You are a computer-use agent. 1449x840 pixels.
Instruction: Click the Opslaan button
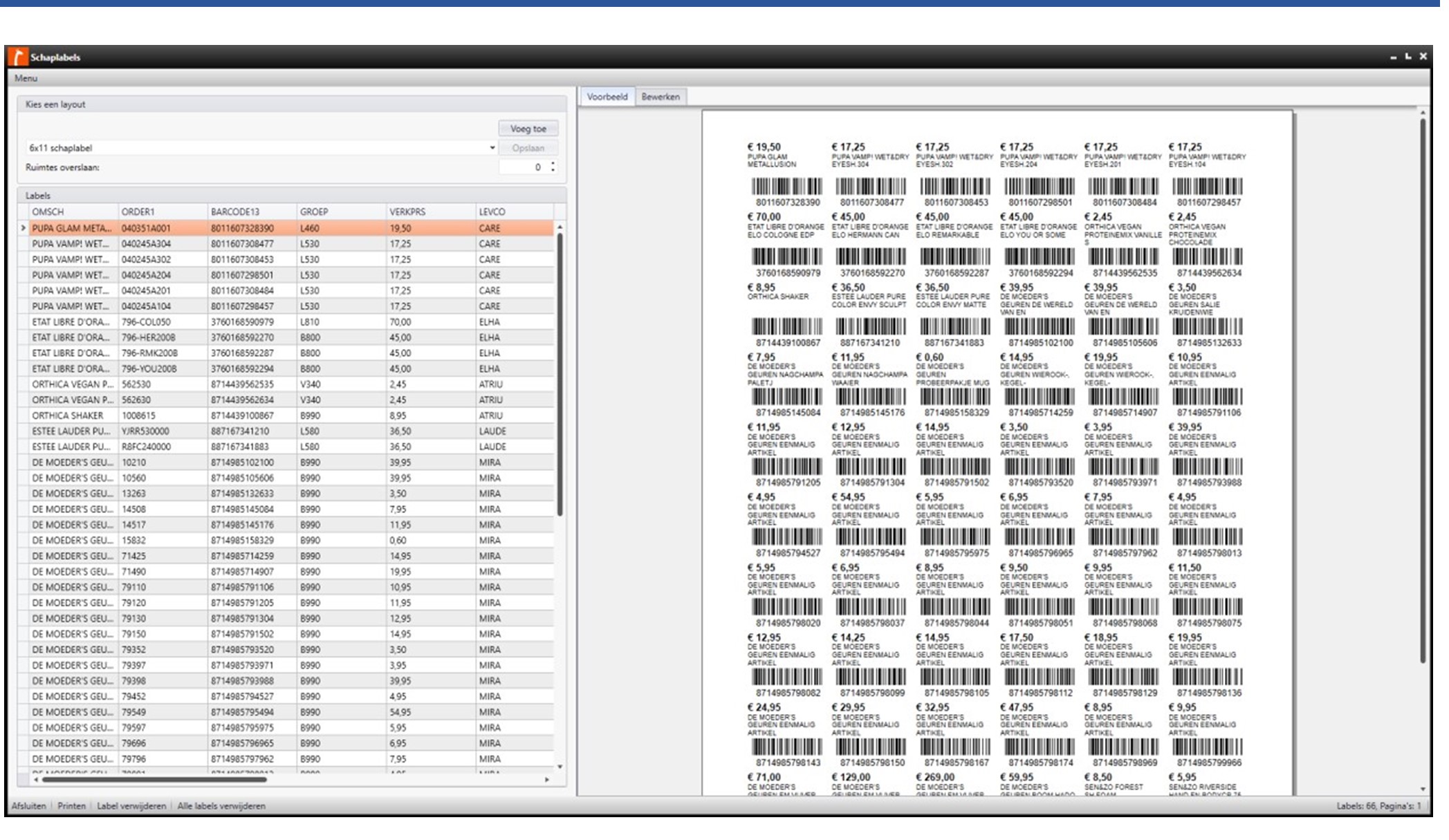[528, 148]
